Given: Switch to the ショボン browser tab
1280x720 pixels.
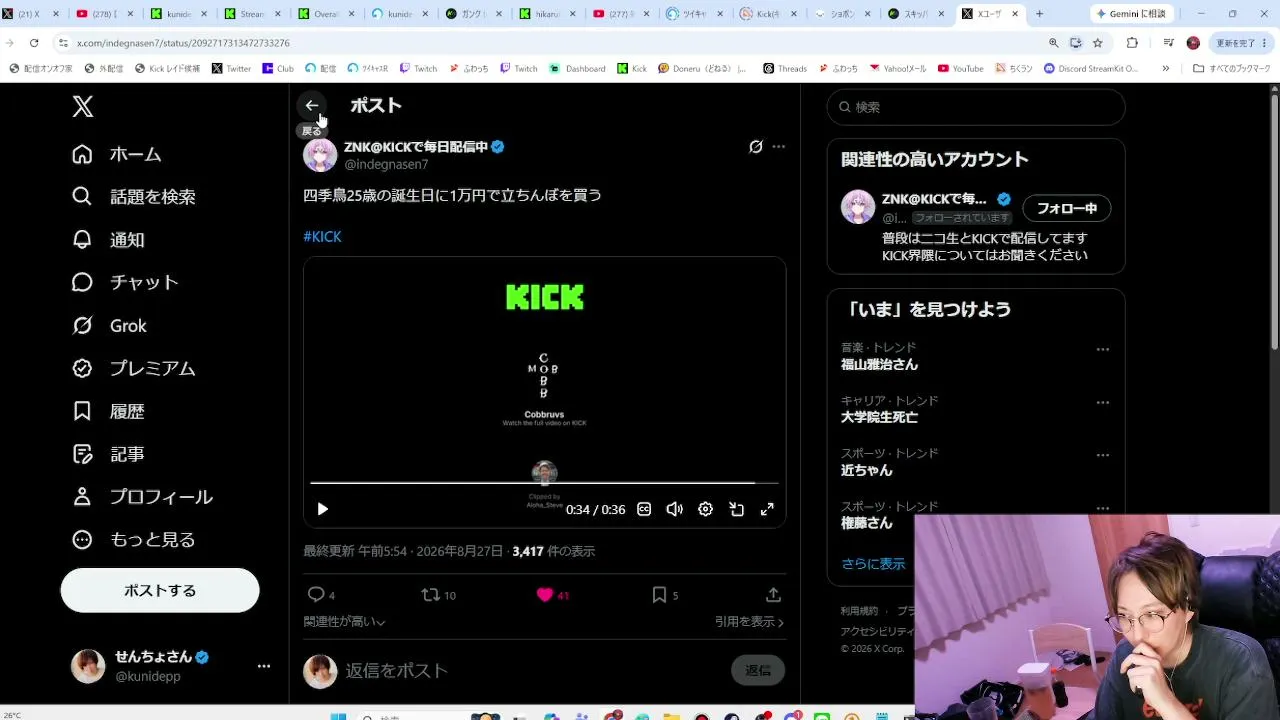Looking at the screenshot, I should pos(842,14).
